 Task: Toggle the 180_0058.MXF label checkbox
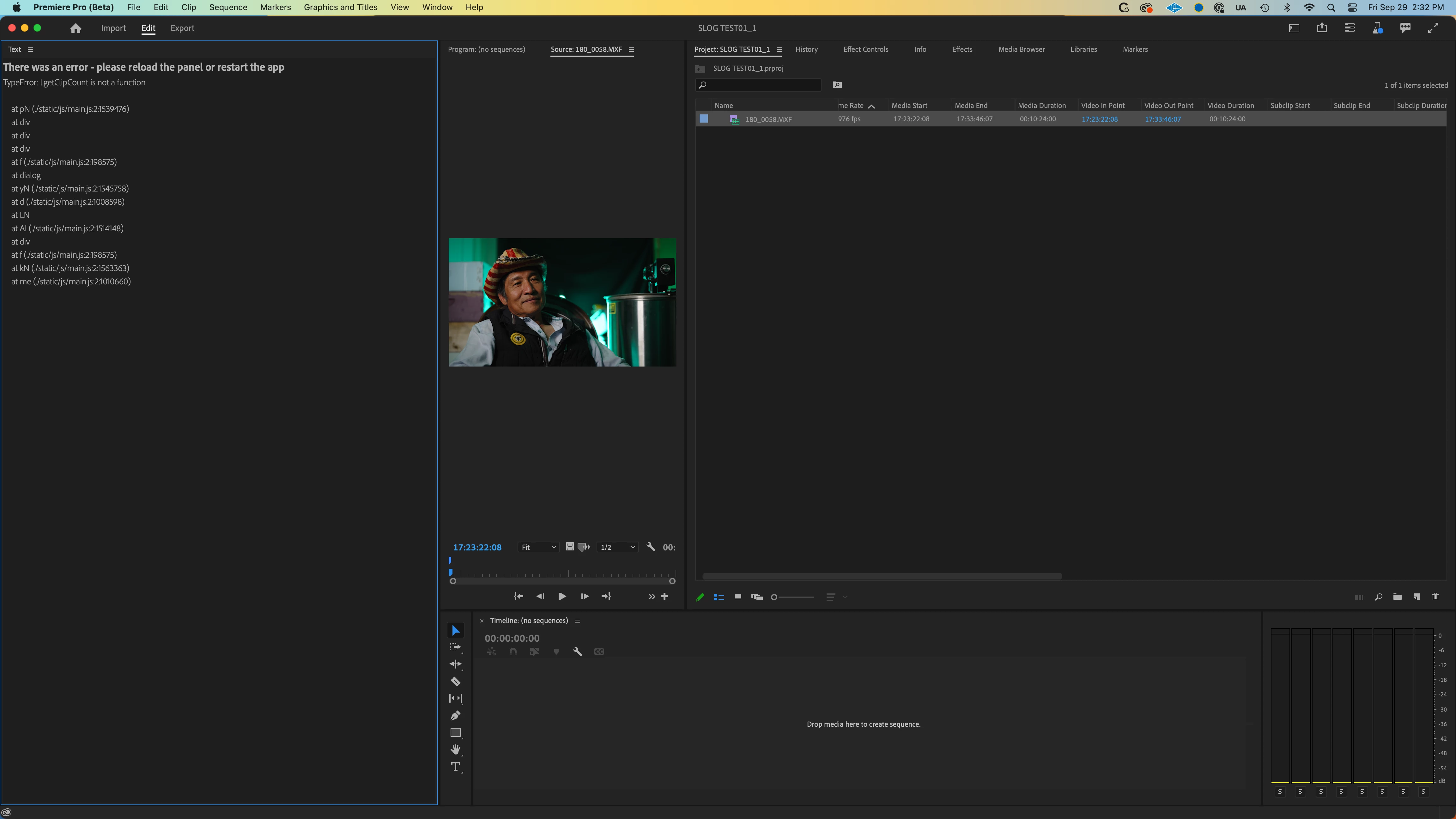pyautogui.click(x=704, y=119)
